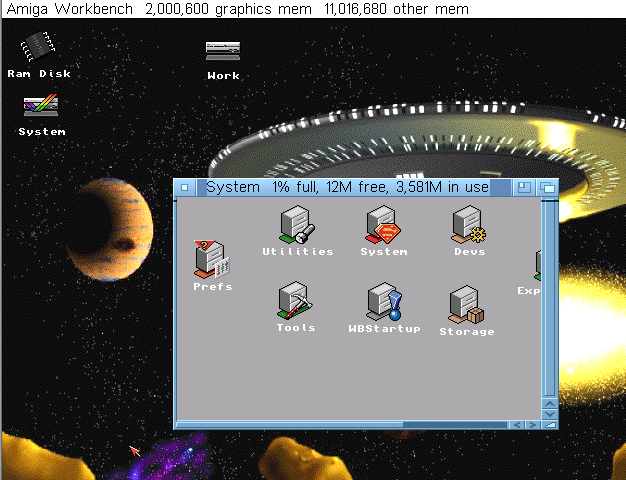Select the Utilities drawer icon

(x=297, y=224)
